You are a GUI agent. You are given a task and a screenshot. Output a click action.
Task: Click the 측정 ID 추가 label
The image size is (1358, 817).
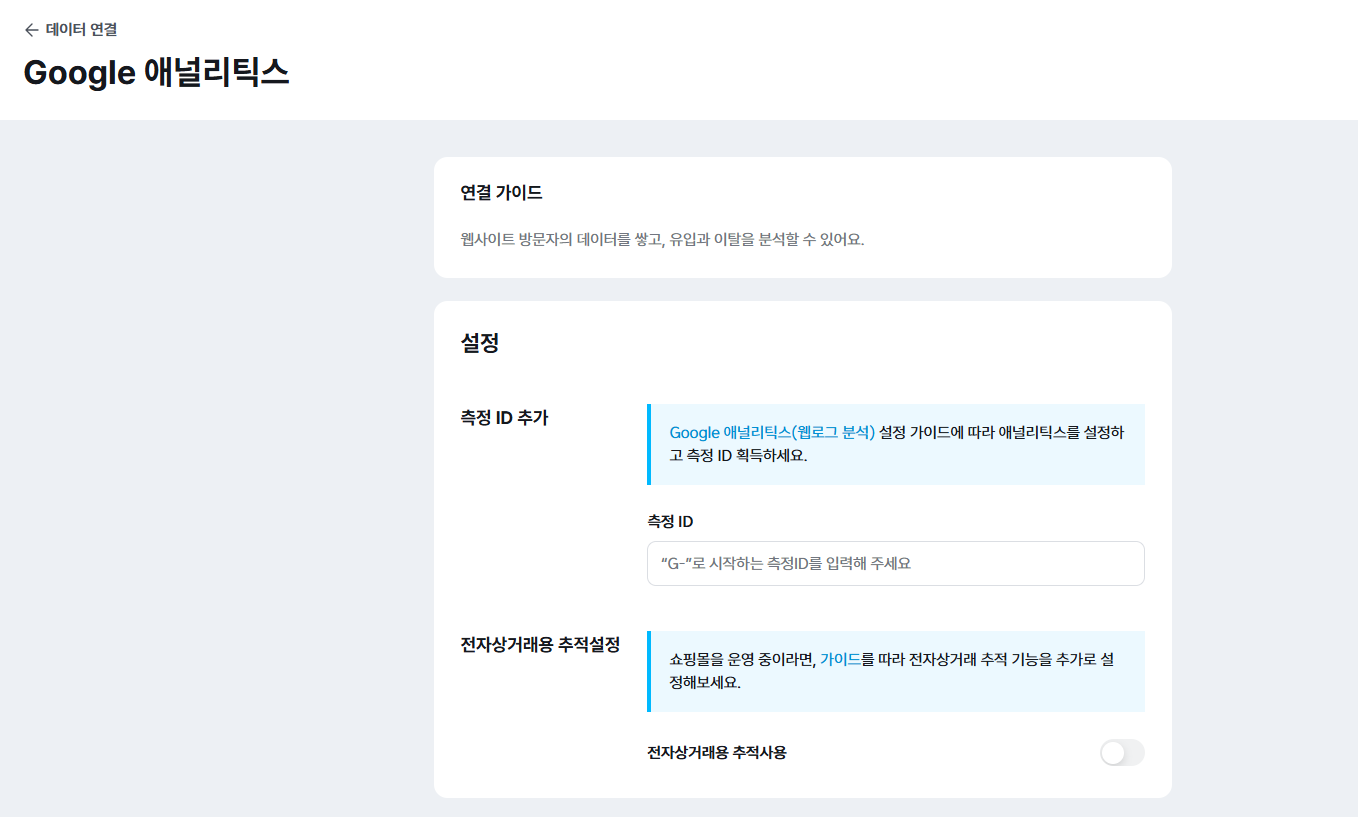[504, 417]
